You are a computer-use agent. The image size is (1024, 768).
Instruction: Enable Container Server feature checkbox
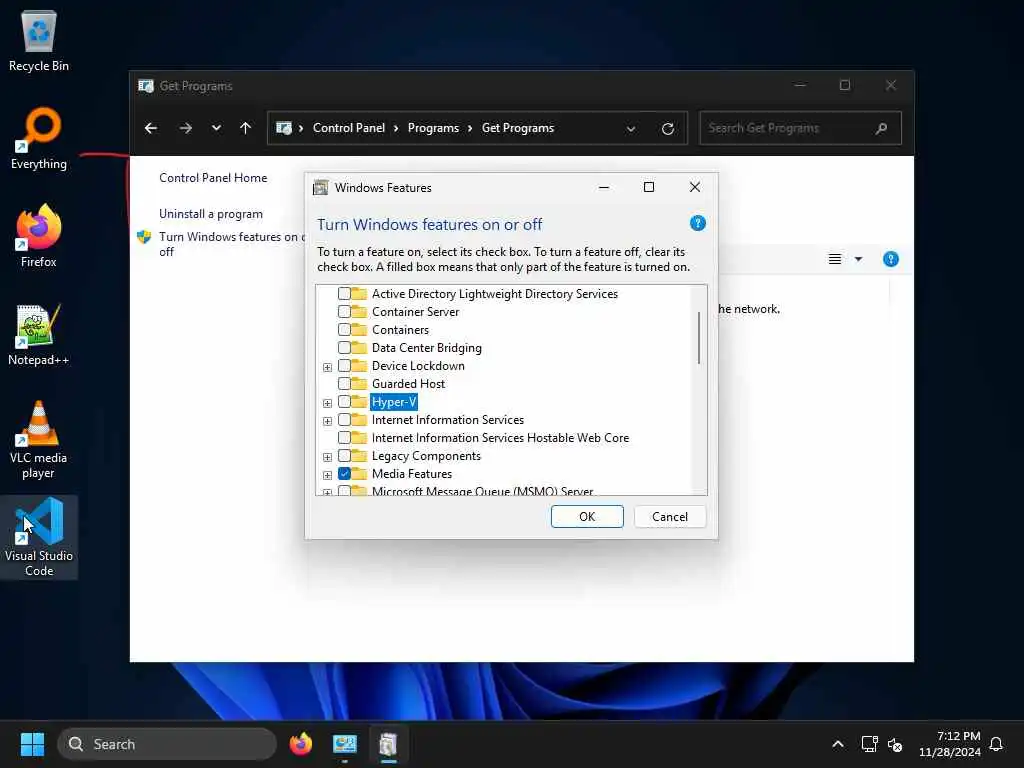coord(344,312)
